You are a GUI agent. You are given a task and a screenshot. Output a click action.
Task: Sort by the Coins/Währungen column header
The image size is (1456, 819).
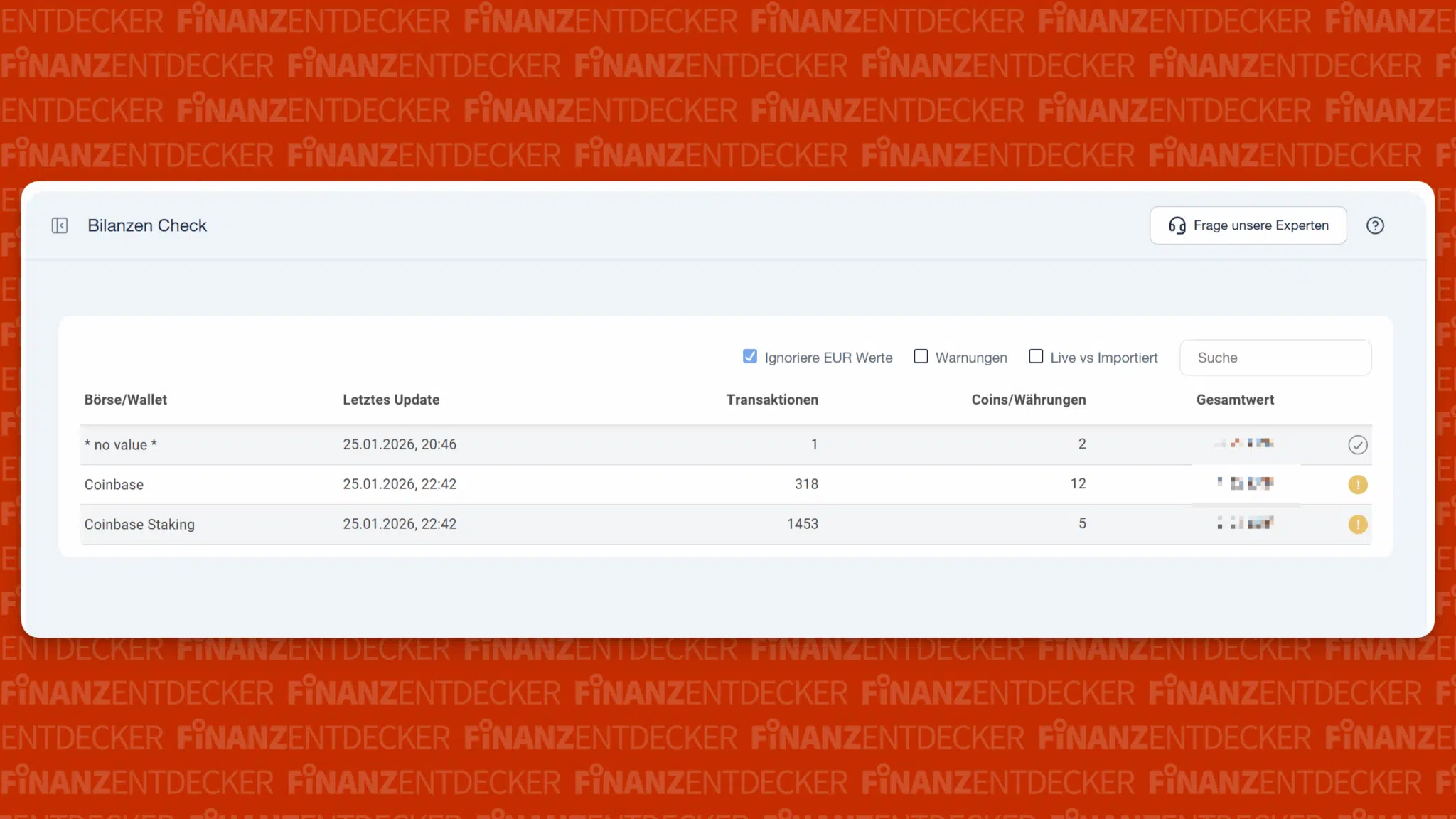[x=1029, y=400]
